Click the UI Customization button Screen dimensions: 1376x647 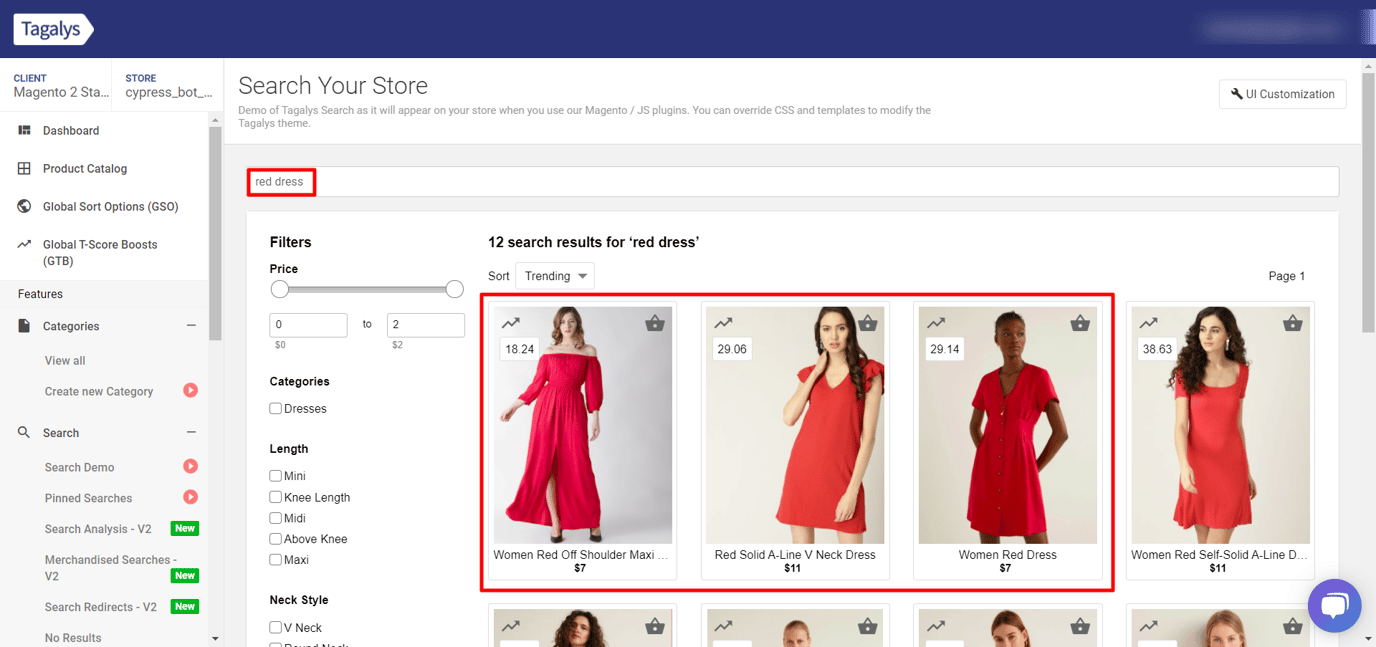(x=1283, y=94)
